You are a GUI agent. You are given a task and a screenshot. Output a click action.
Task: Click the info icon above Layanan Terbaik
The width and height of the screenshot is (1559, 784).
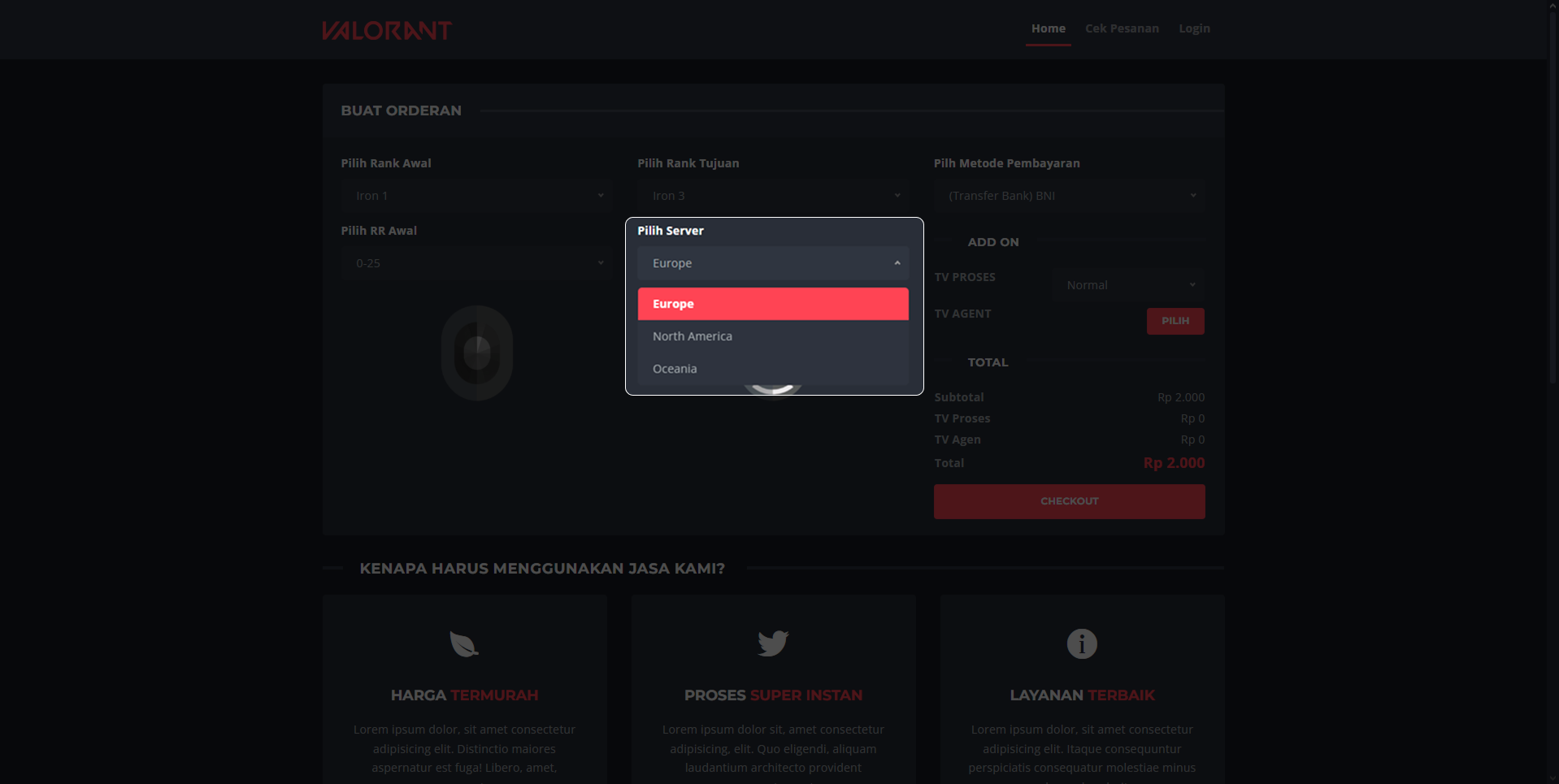coord(1082,643)
